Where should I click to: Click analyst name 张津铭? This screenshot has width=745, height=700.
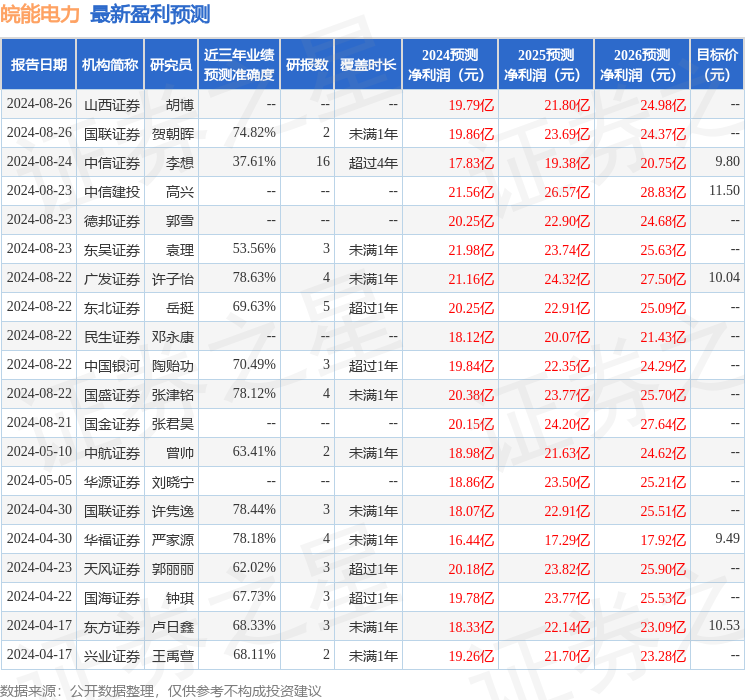pos(173,395)
